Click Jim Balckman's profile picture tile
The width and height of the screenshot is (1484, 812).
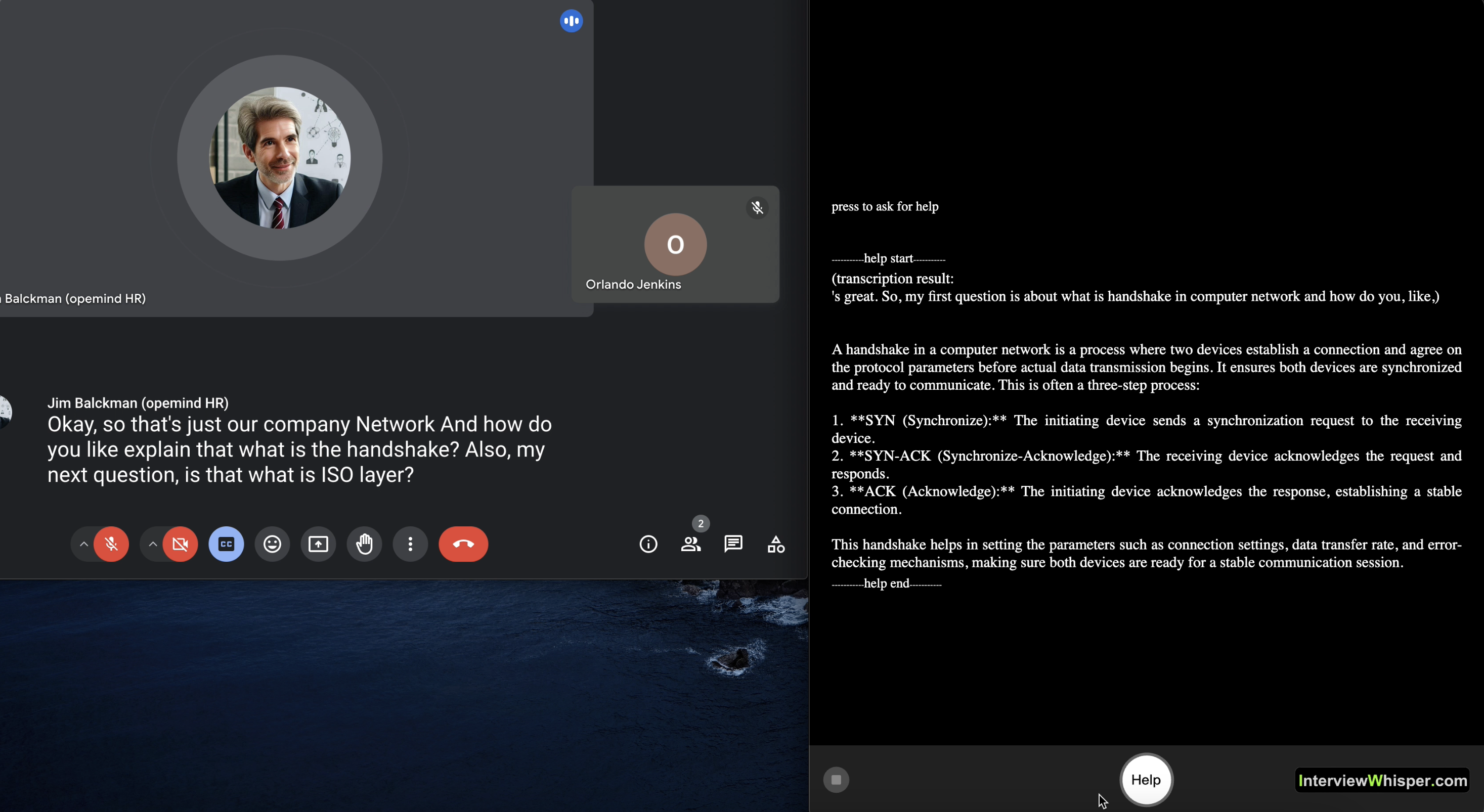tap(280, 158)
